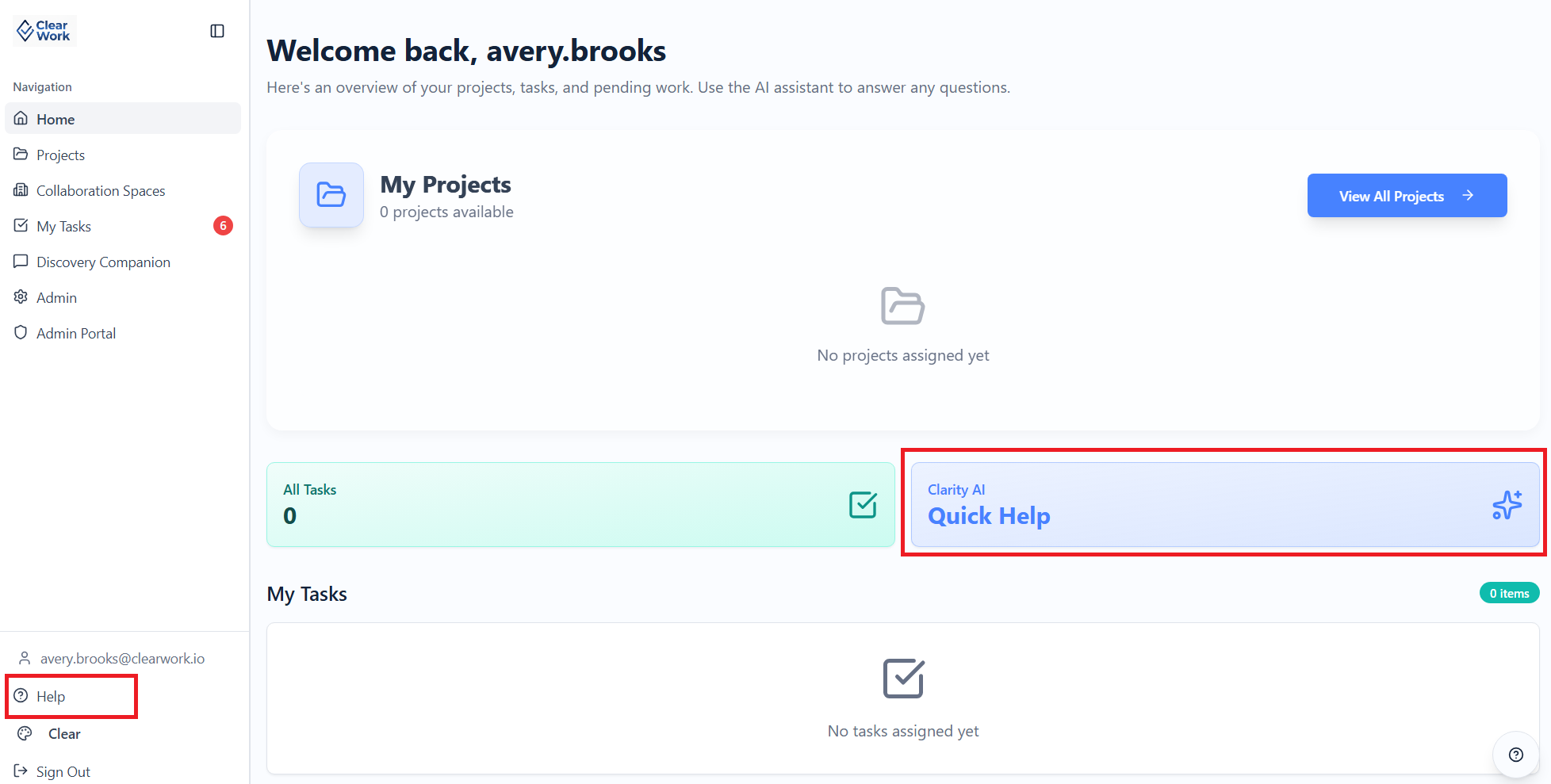Select Clear in the sidebar footer
The width and height of the screenshot is (1551, 784).
63,733
